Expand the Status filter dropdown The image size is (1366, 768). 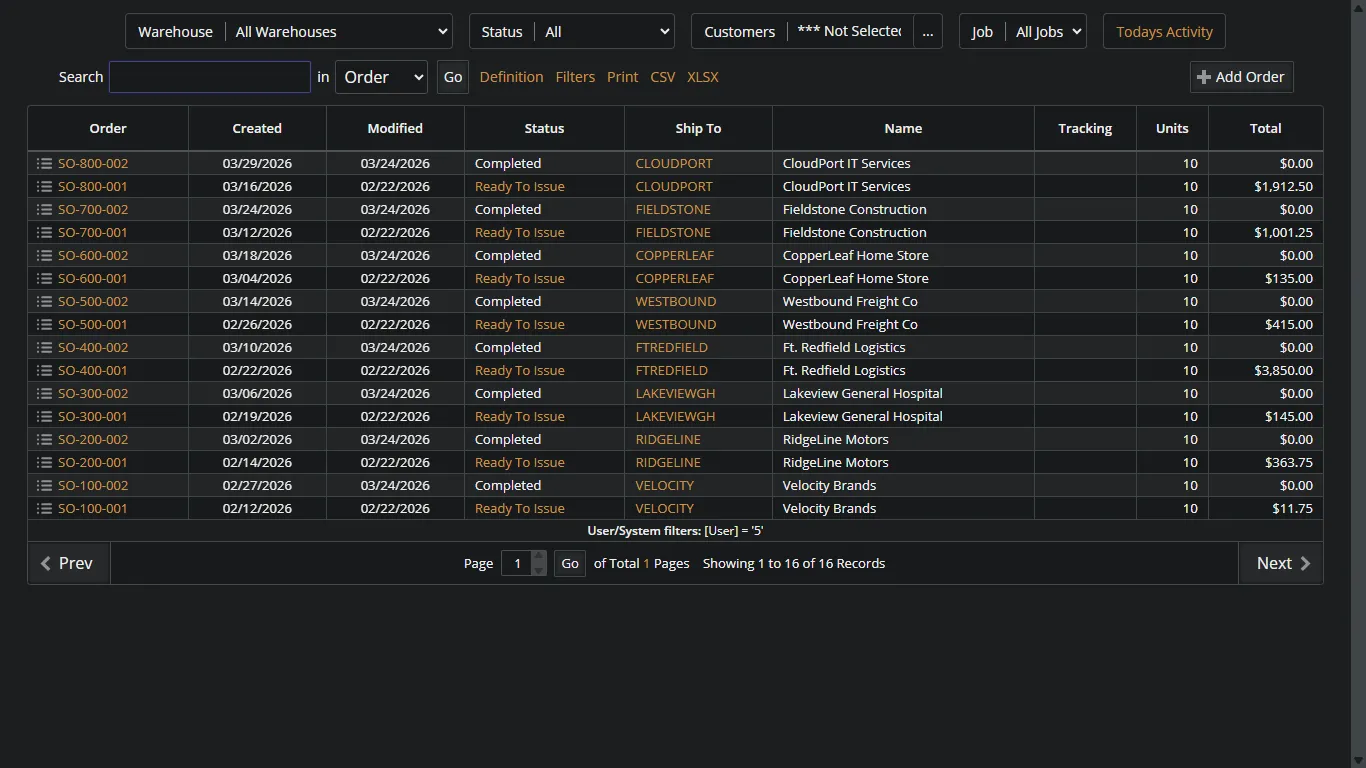tap(605, 32)
